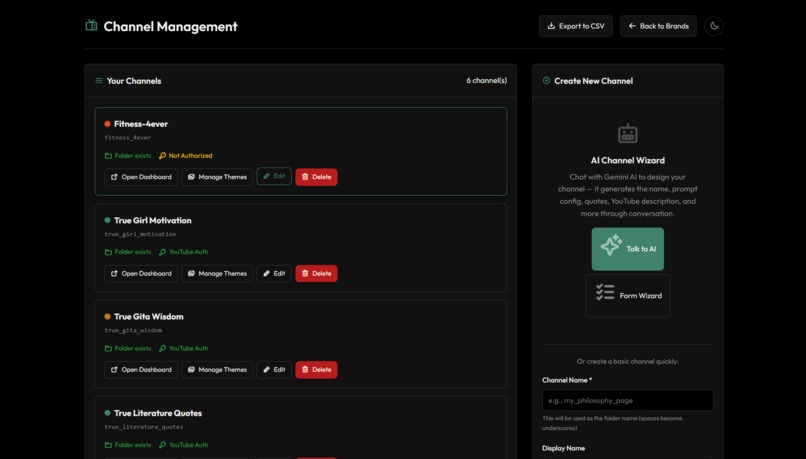Viewport: 806px width, 459px height.
Task: Click the Your Channels list icon
Action: pos(99,81)
